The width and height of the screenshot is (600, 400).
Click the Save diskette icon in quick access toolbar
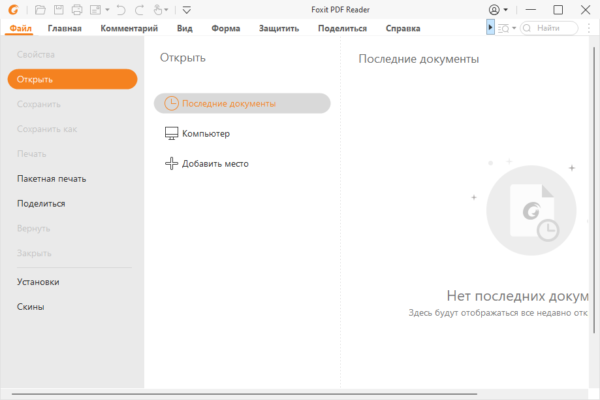59,10
